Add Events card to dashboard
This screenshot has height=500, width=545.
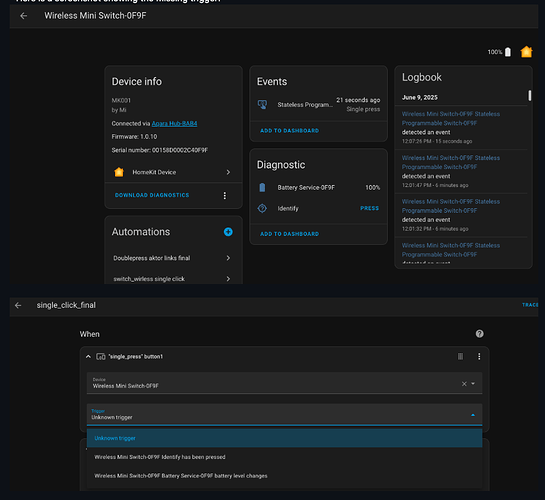tap(289, 131)
